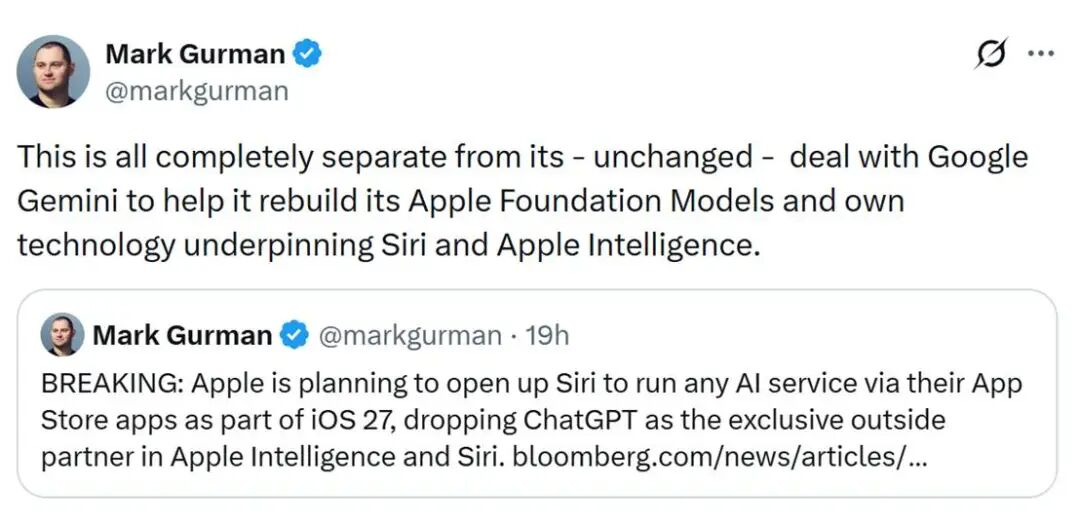Click the @markgurman handle in quoted post
The image size is (1080, 524).
pos(409,336)
